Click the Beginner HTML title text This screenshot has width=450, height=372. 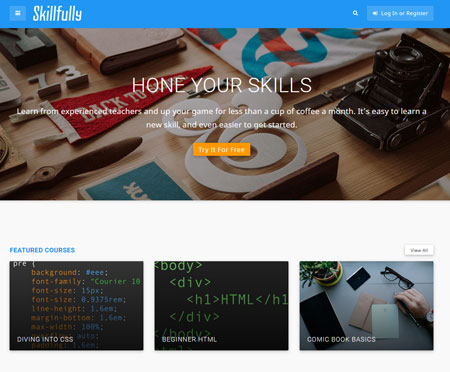[189, 339]
